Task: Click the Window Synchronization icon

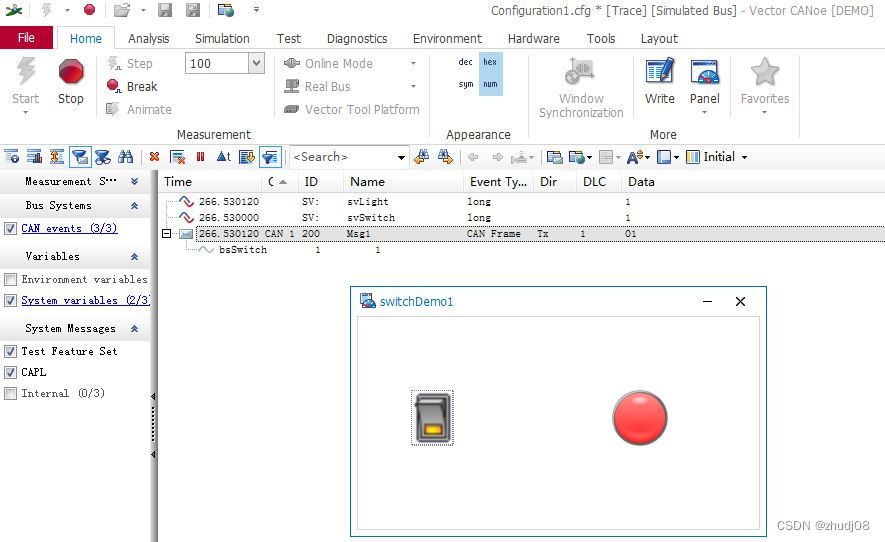Action: (581, 72)
